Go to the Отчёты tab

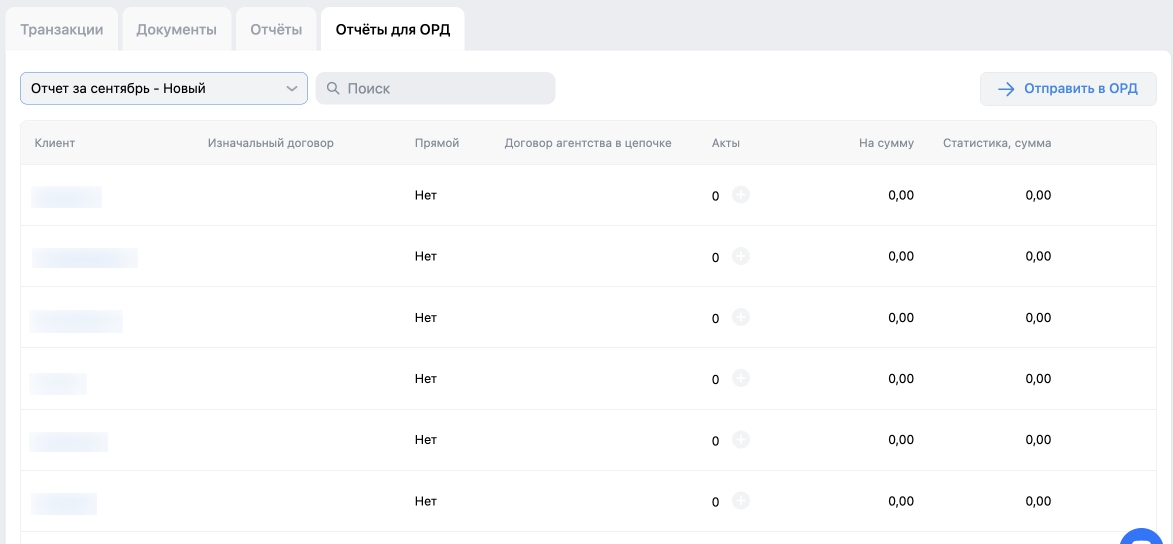coord(276,29)
